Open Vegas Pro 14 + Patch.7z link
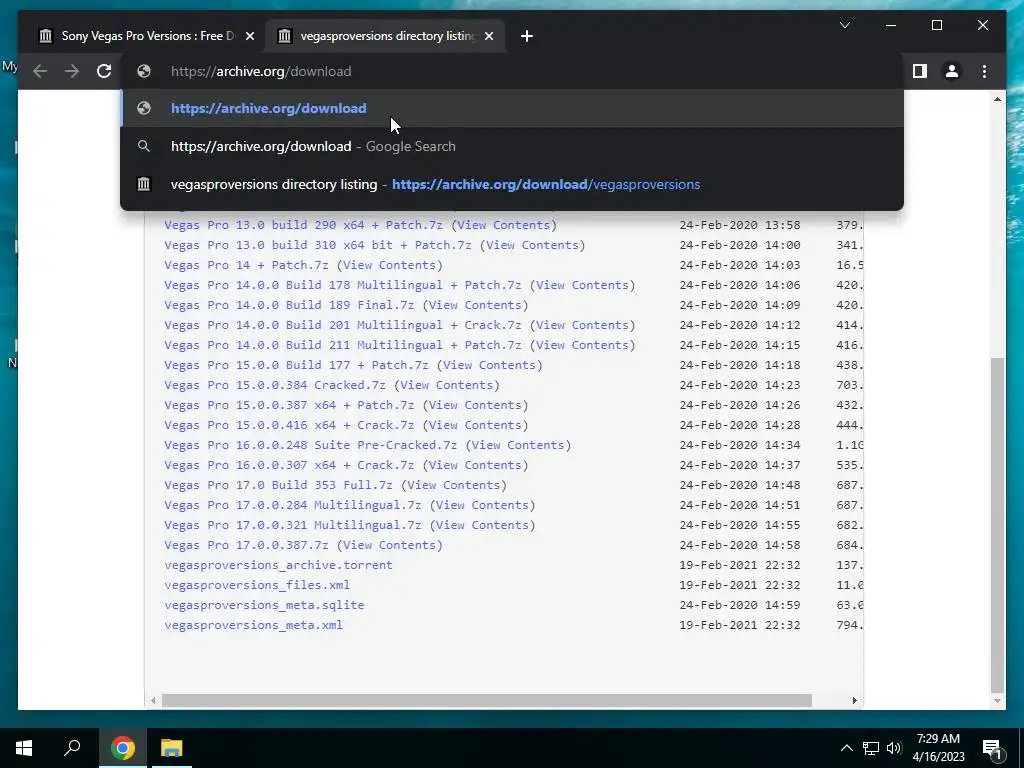Viewport: 1024px width, 768px height. (246, 264)
